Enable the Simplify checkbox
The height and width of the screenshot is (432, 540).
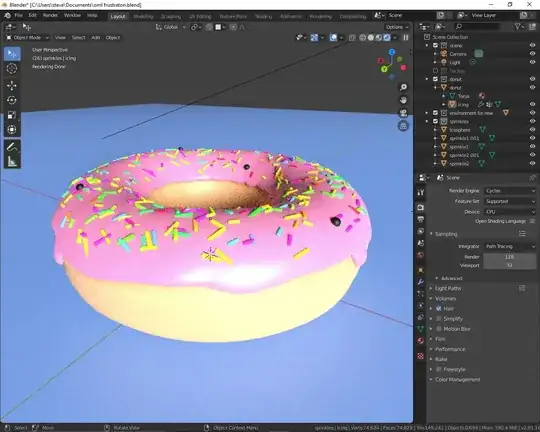(439, 319)
